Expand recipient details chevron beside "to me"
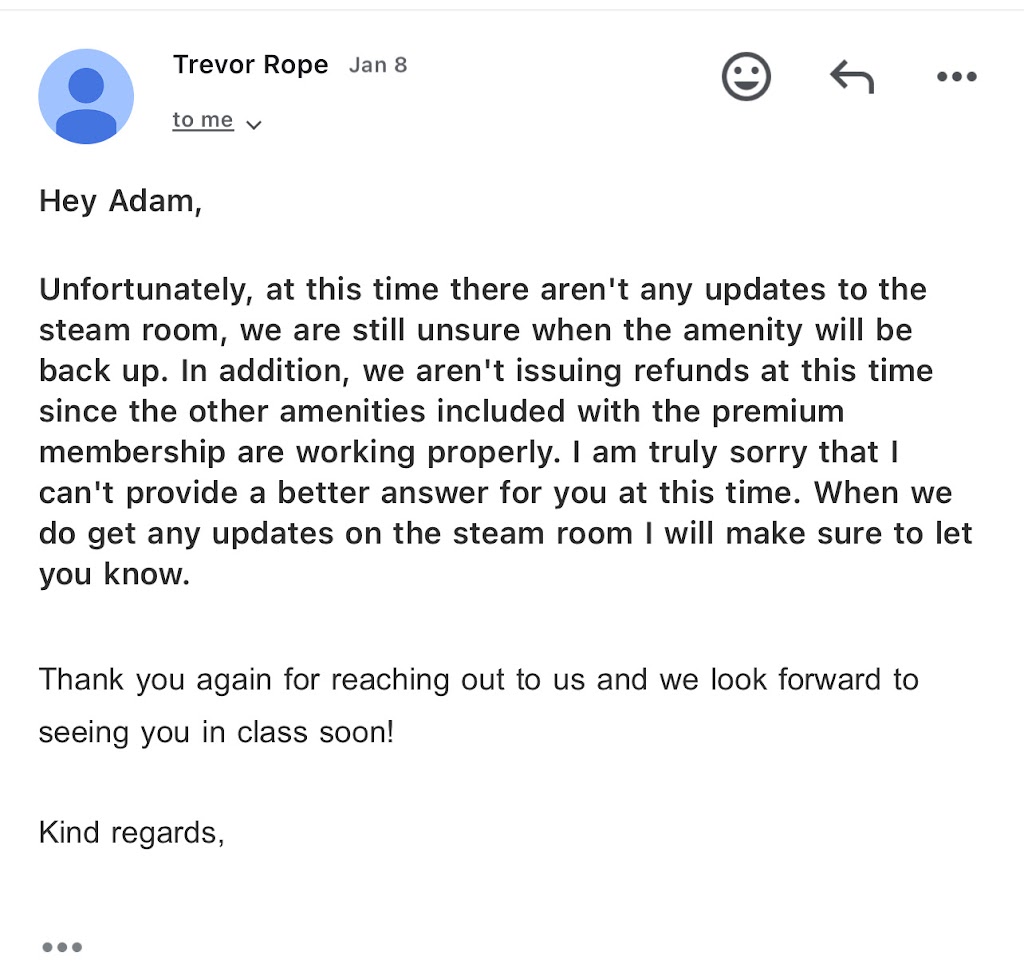This screenshot has width=1024, height=968. (x=254, y=125)
